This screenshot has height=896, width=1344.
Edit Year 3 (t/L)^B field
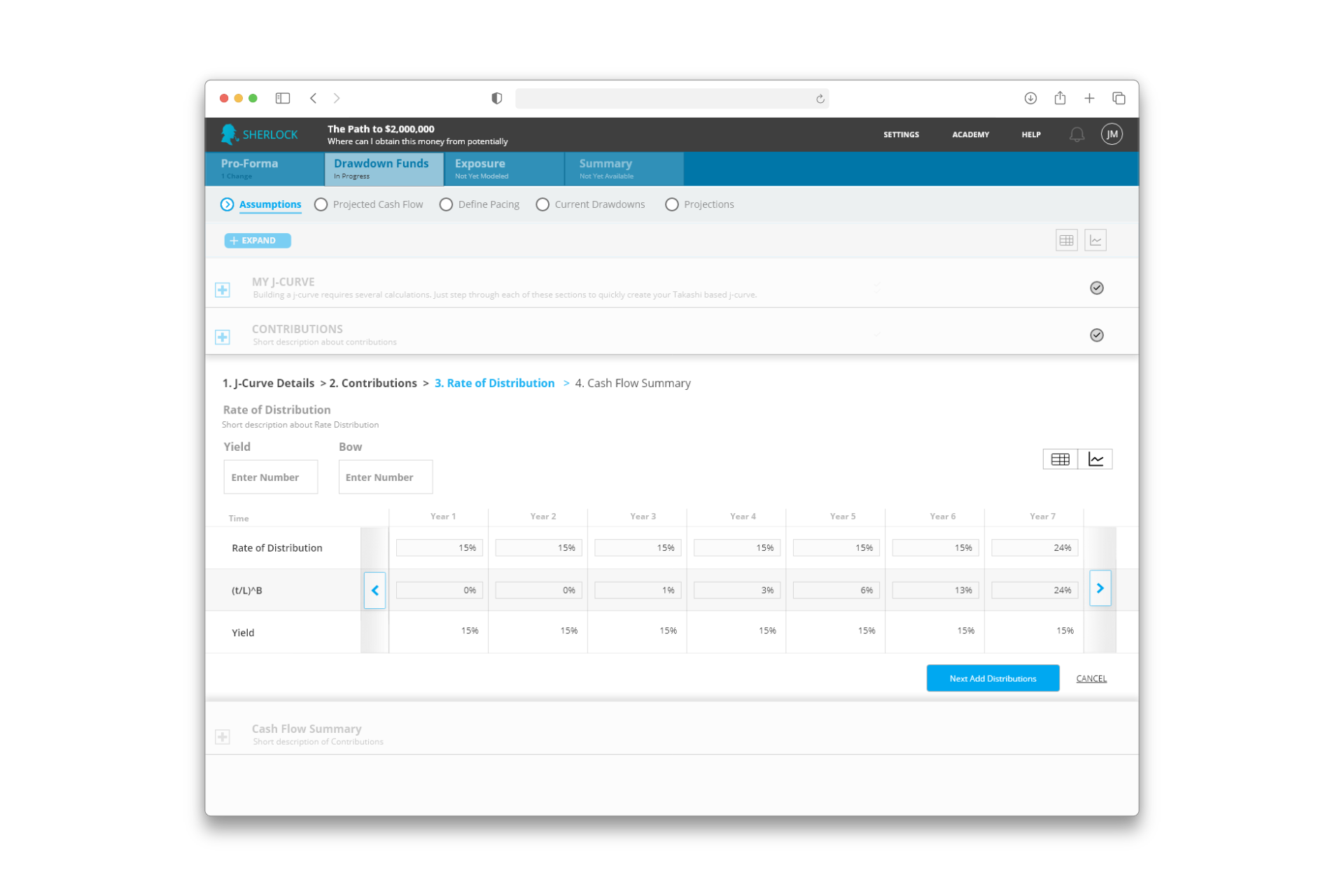point(638,590)
